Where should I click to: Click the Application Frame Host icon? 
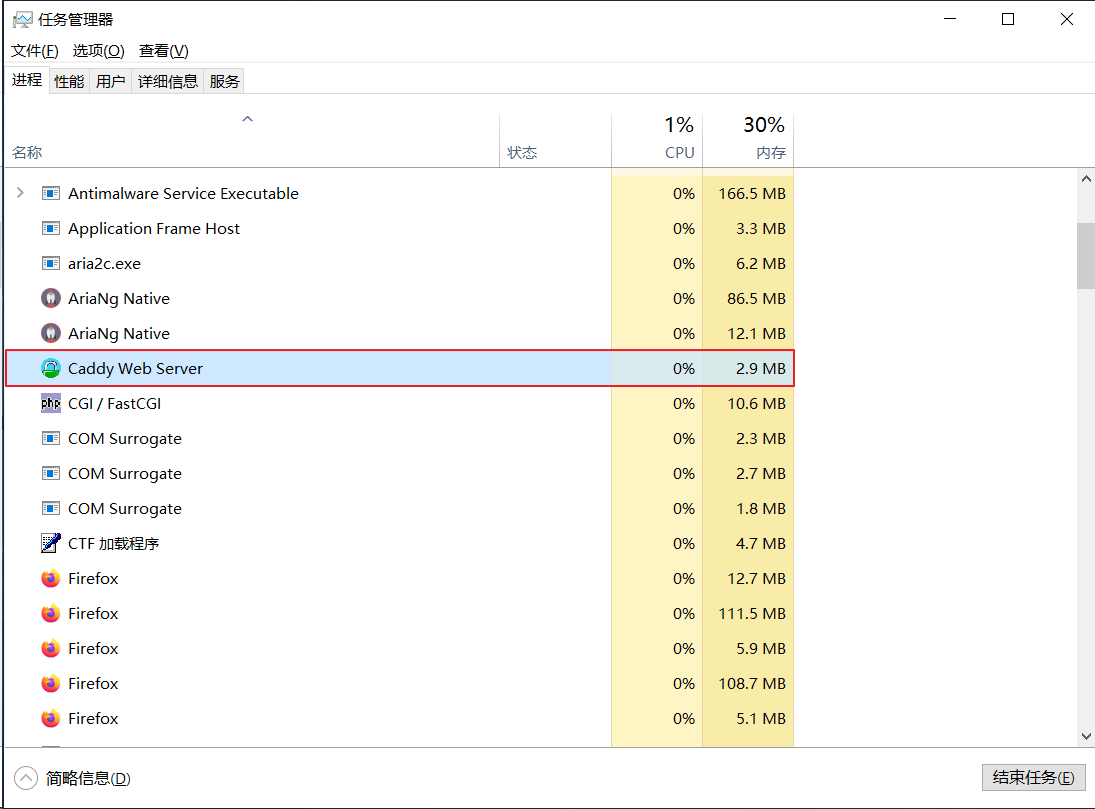[51, 228]
